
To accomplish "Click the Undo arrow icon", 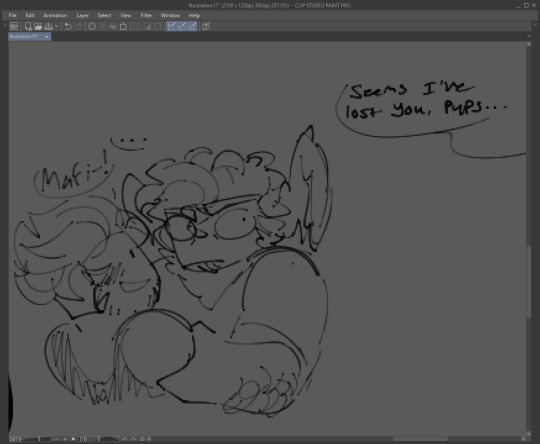I will pos(68,26).
